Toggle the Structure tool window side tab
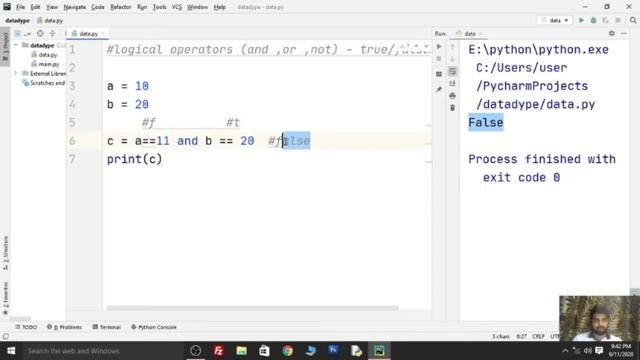The image size is (640, 360). pyautogui.click(x=5, y=253)
